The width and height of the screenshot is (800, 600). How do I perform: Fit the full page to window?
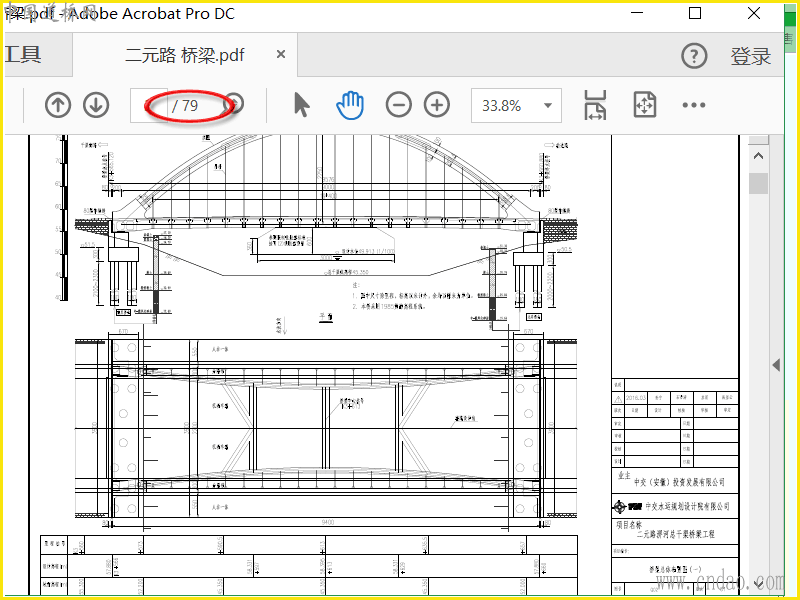coord(644,105)
